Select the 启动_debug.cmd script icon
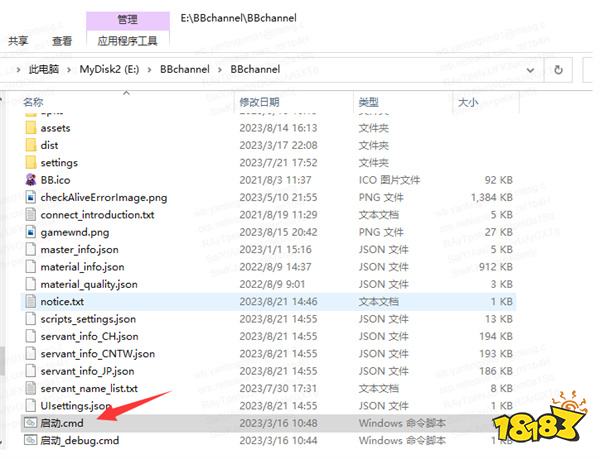The height and width of the screenshot is (459, 600). (30, 440)
